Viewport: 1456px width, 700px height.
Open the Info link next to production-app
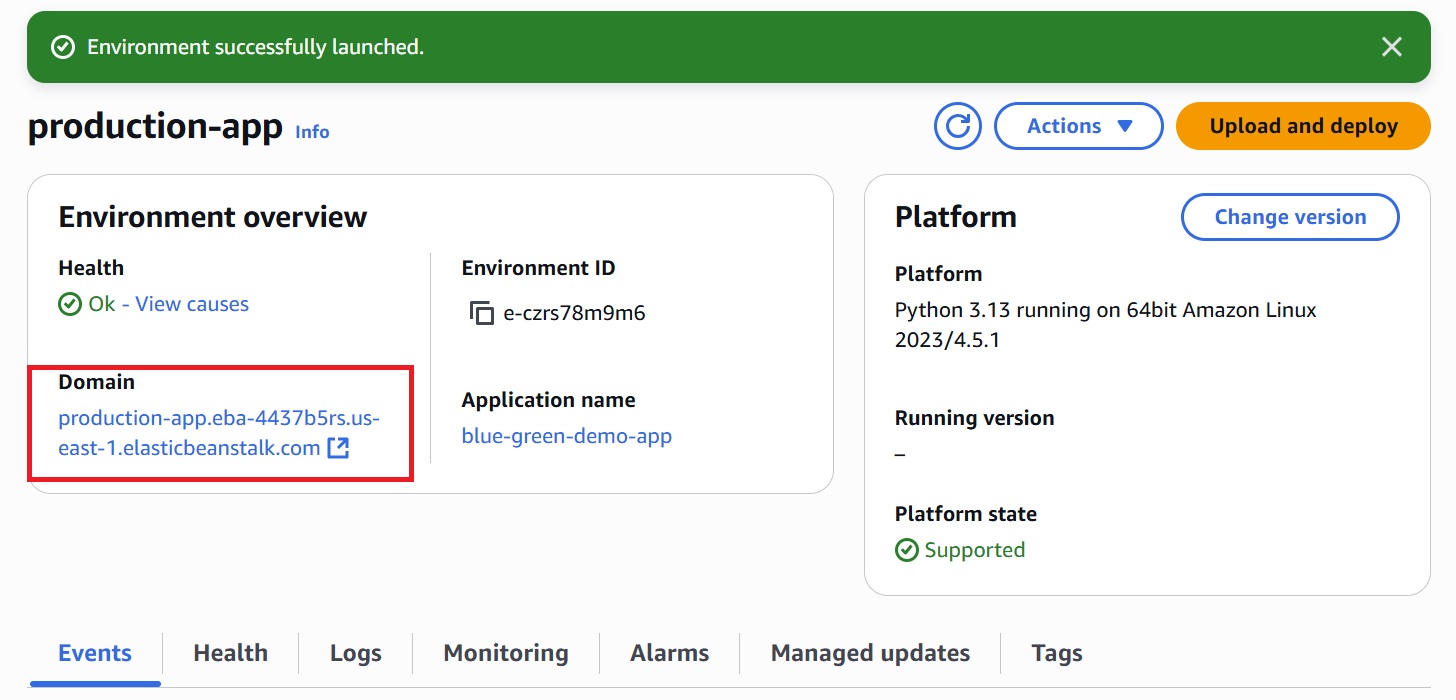[312, 132]
